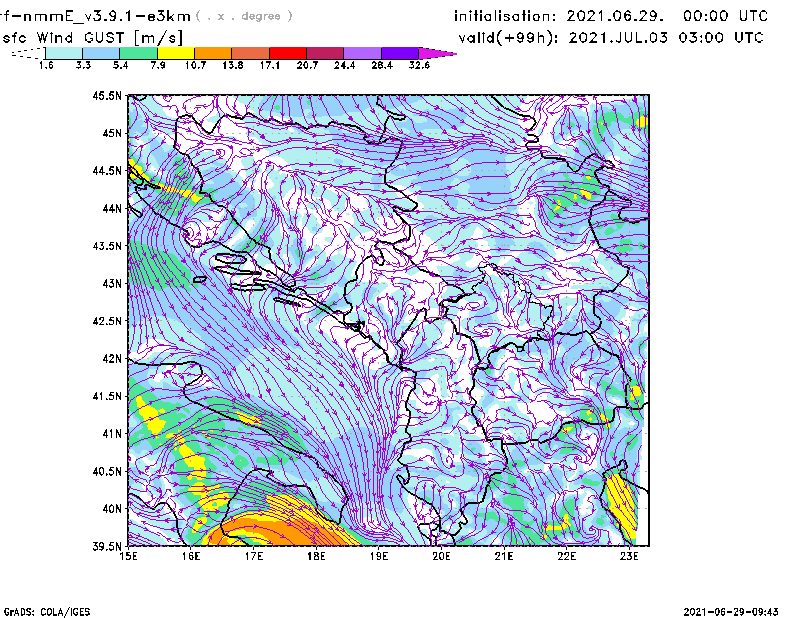Select the yellow legend swatch after 7.9

click(176, 53)
